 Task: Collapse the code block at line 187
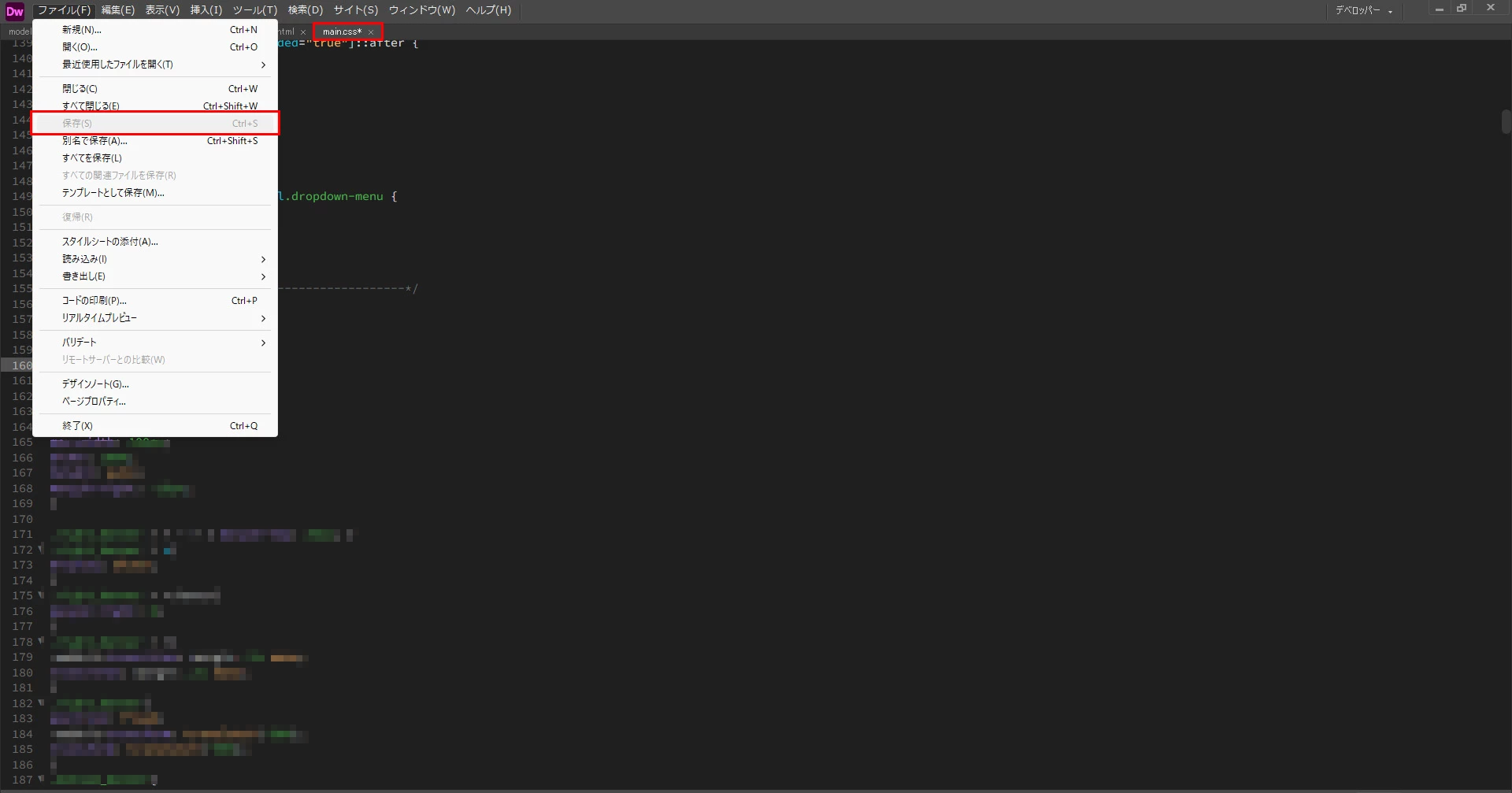click(41, 779)
